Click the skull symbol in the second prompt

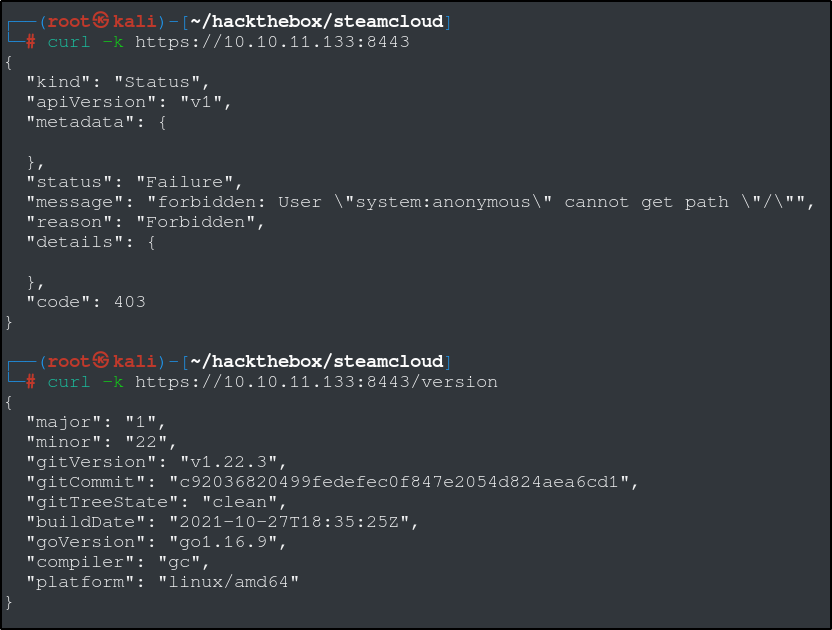coord(101,361)
